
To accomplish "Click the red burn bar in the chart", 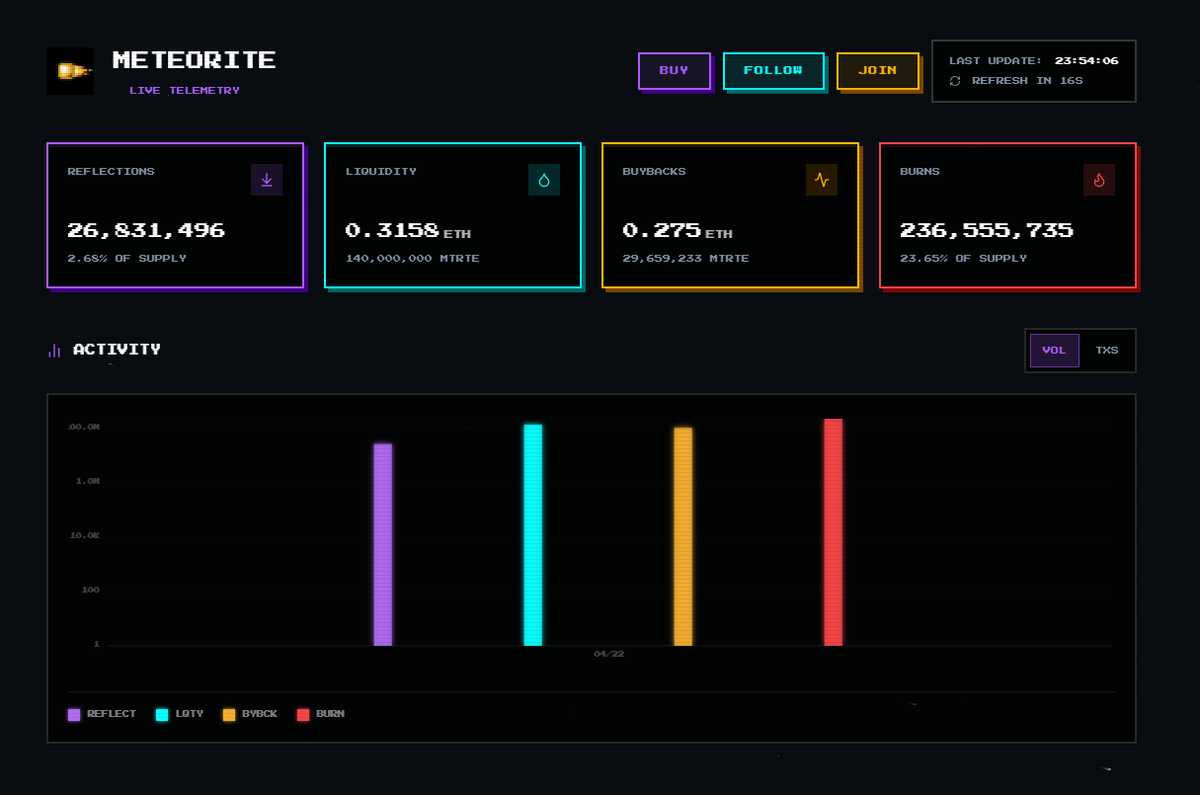I will tap(832, 530).
